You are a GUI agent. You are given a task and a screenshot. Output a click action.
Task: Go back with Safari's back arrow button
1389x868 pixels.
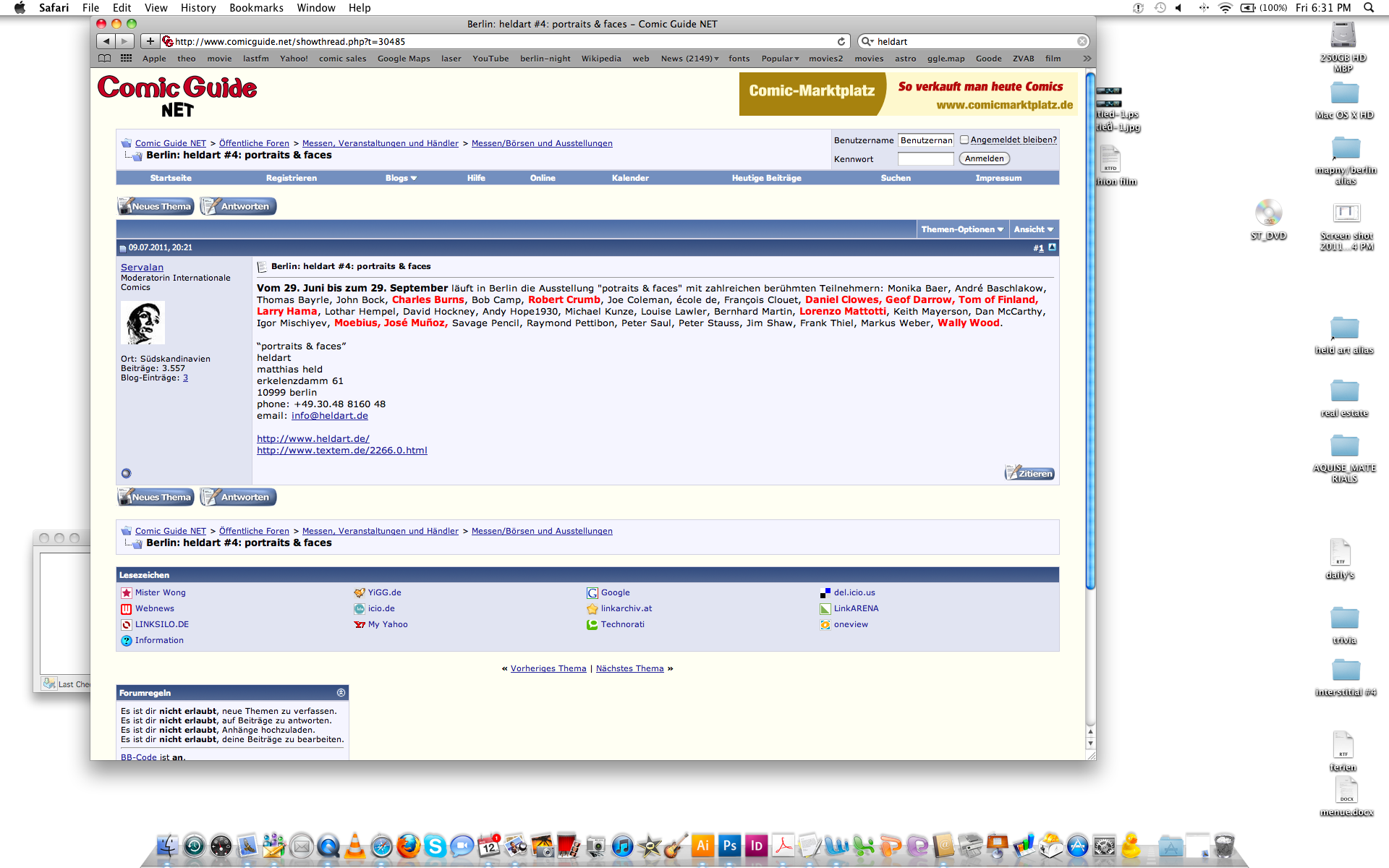106,41
